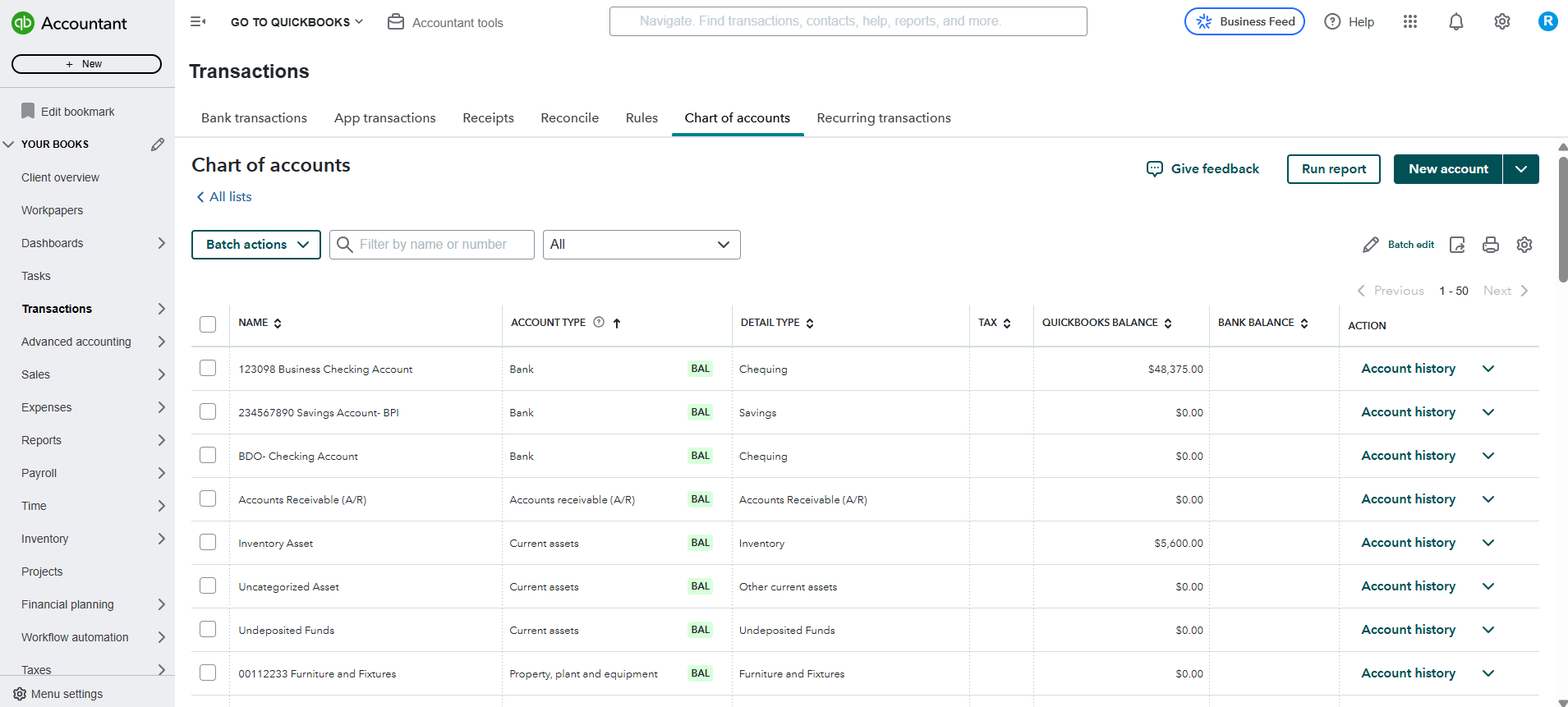Go back via All lists link

pyautogui.click(x=223, y=197)
